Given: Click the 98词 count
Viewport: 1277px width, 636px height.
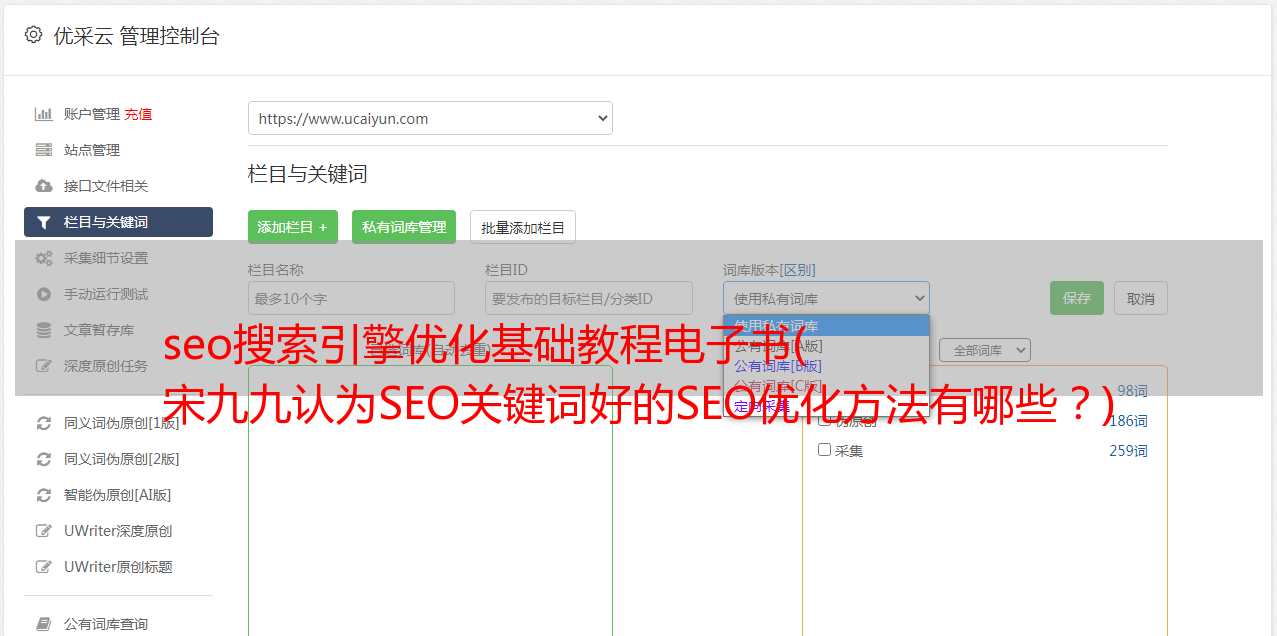Looking at the screenshot, I should point(1132,391).
